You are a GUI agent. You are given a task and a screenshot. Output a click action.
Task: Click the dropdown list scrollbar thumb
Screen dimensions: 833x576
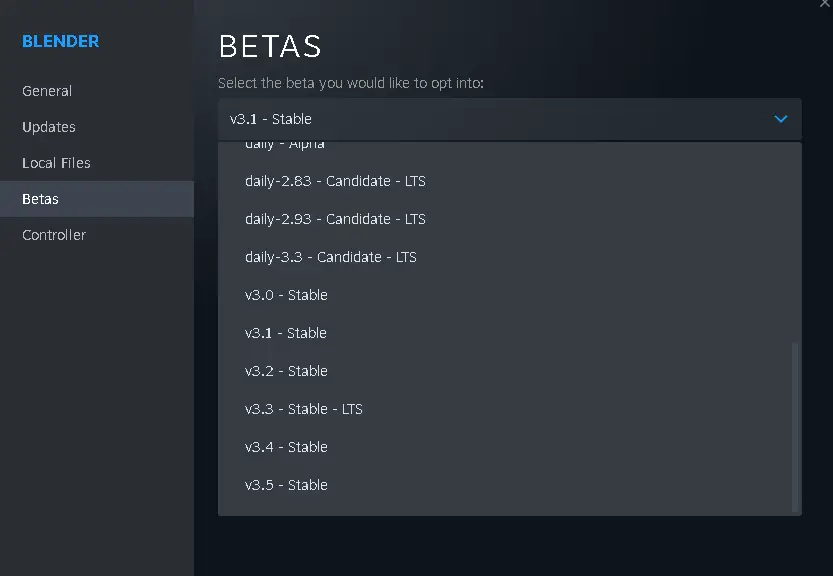(795, 427)
